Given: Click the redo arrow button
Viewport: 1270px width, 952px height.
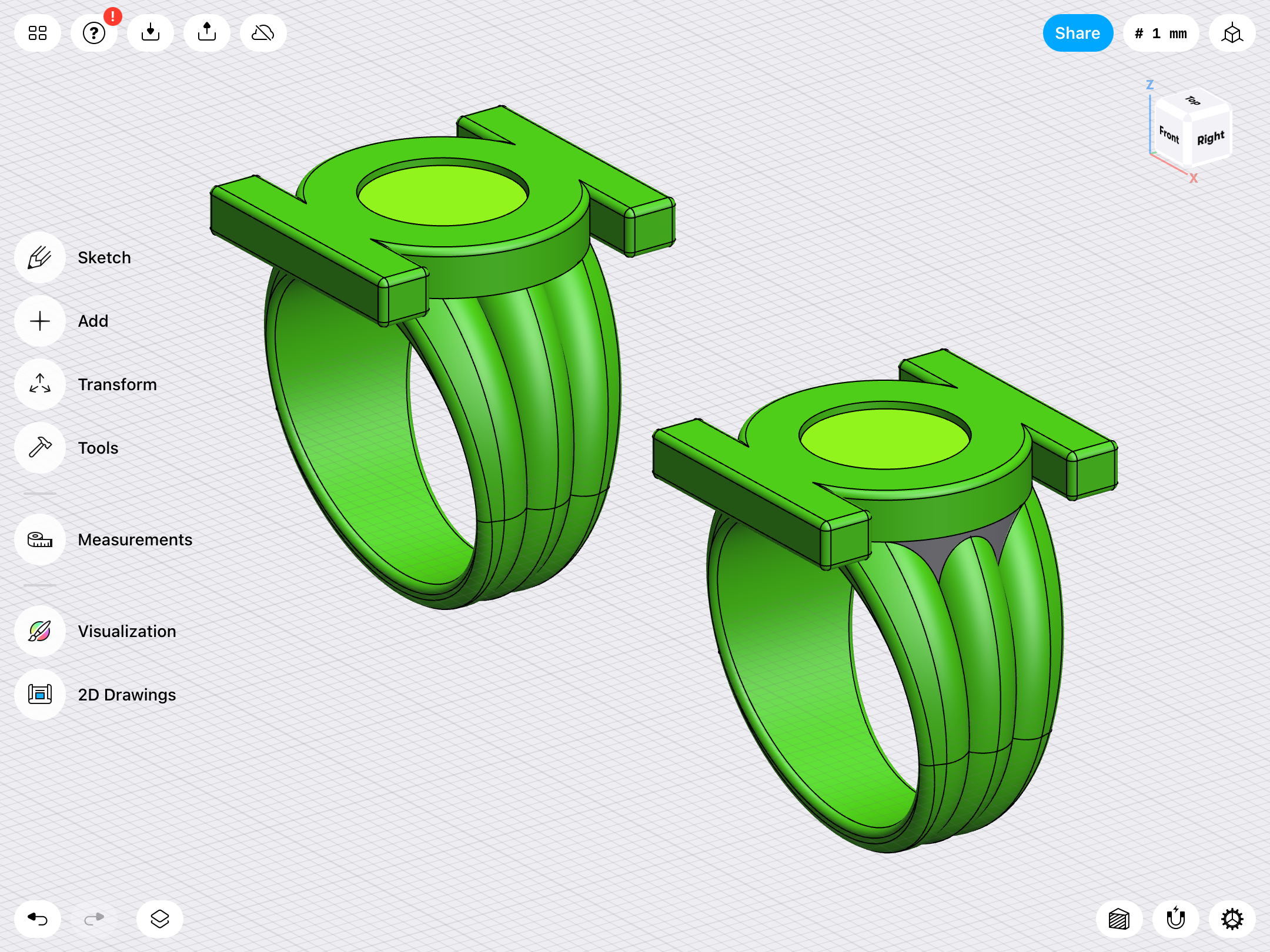Looking at the screenshot, I should [x=94, y=919].
